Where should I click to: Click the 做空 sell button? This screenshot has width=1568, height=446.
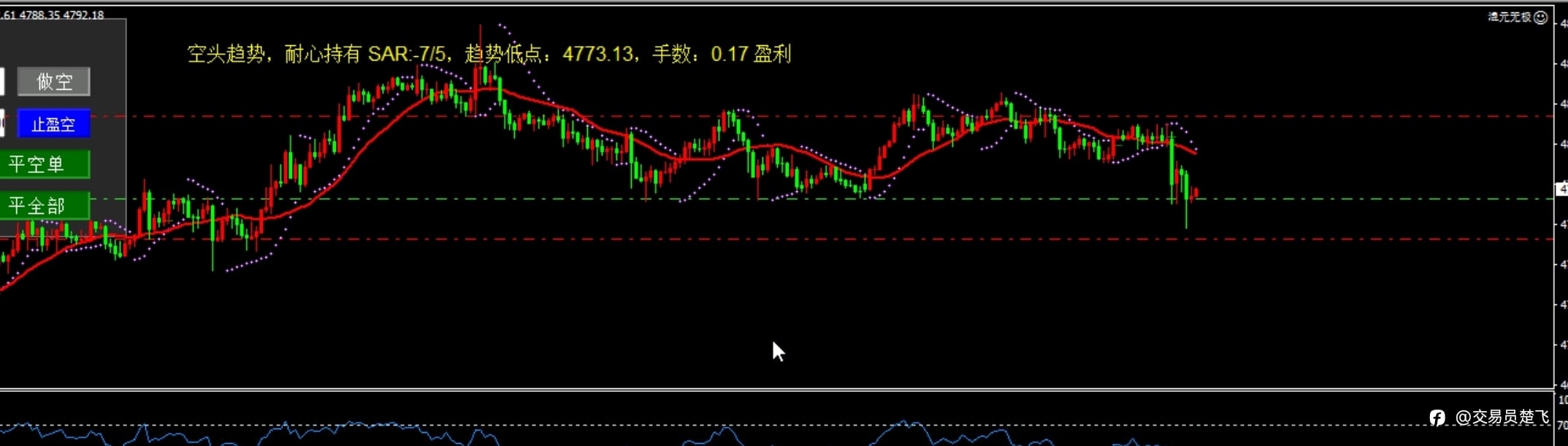coord(53,81)
